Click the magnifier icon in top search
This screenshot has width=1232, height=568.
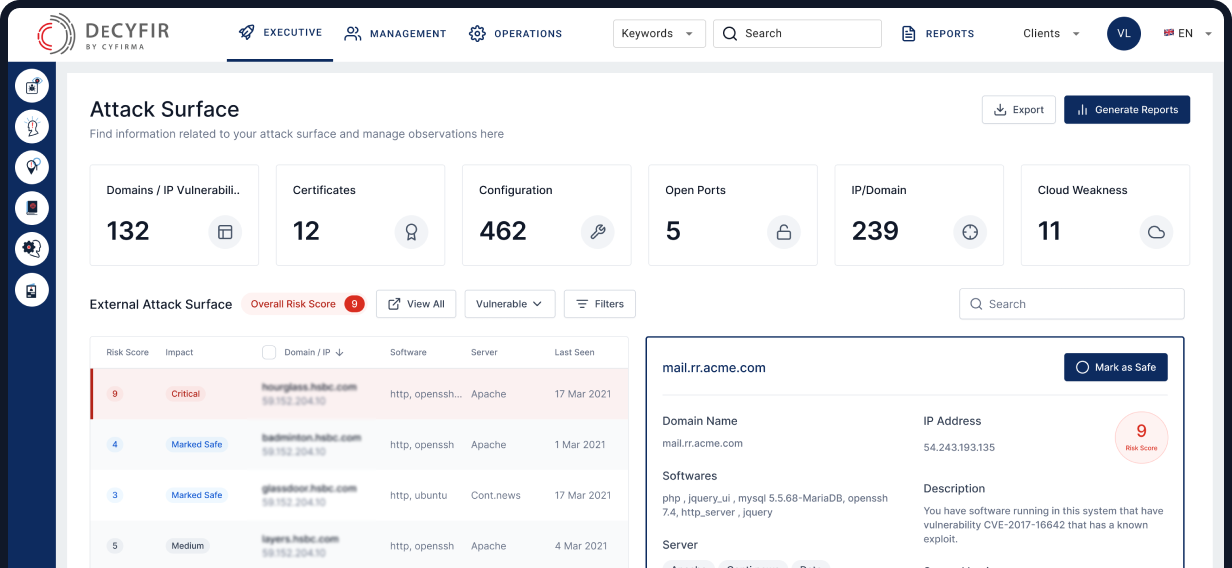731,33
